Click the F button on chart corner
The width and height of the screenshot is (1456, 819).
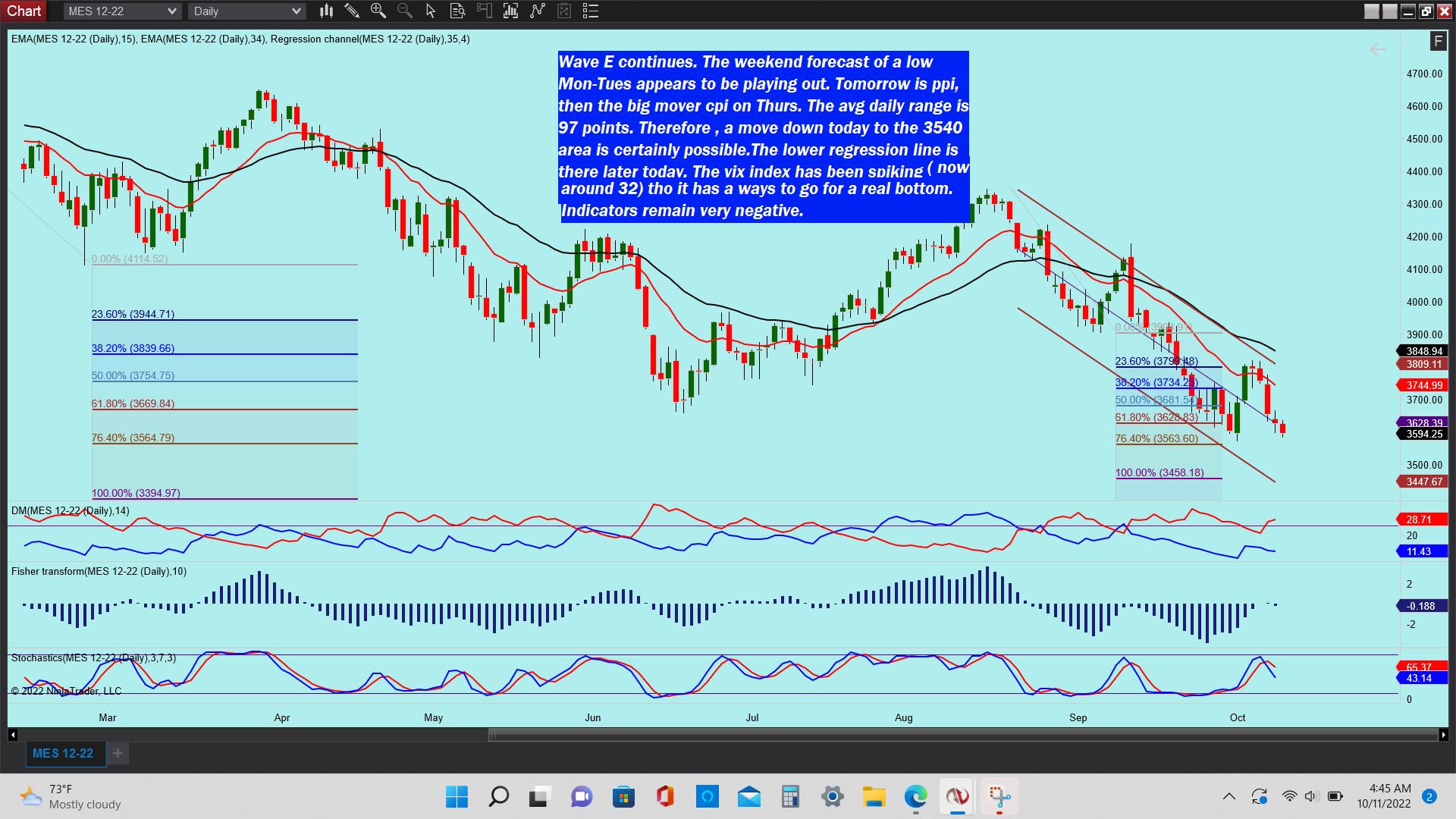[1438, 41]
